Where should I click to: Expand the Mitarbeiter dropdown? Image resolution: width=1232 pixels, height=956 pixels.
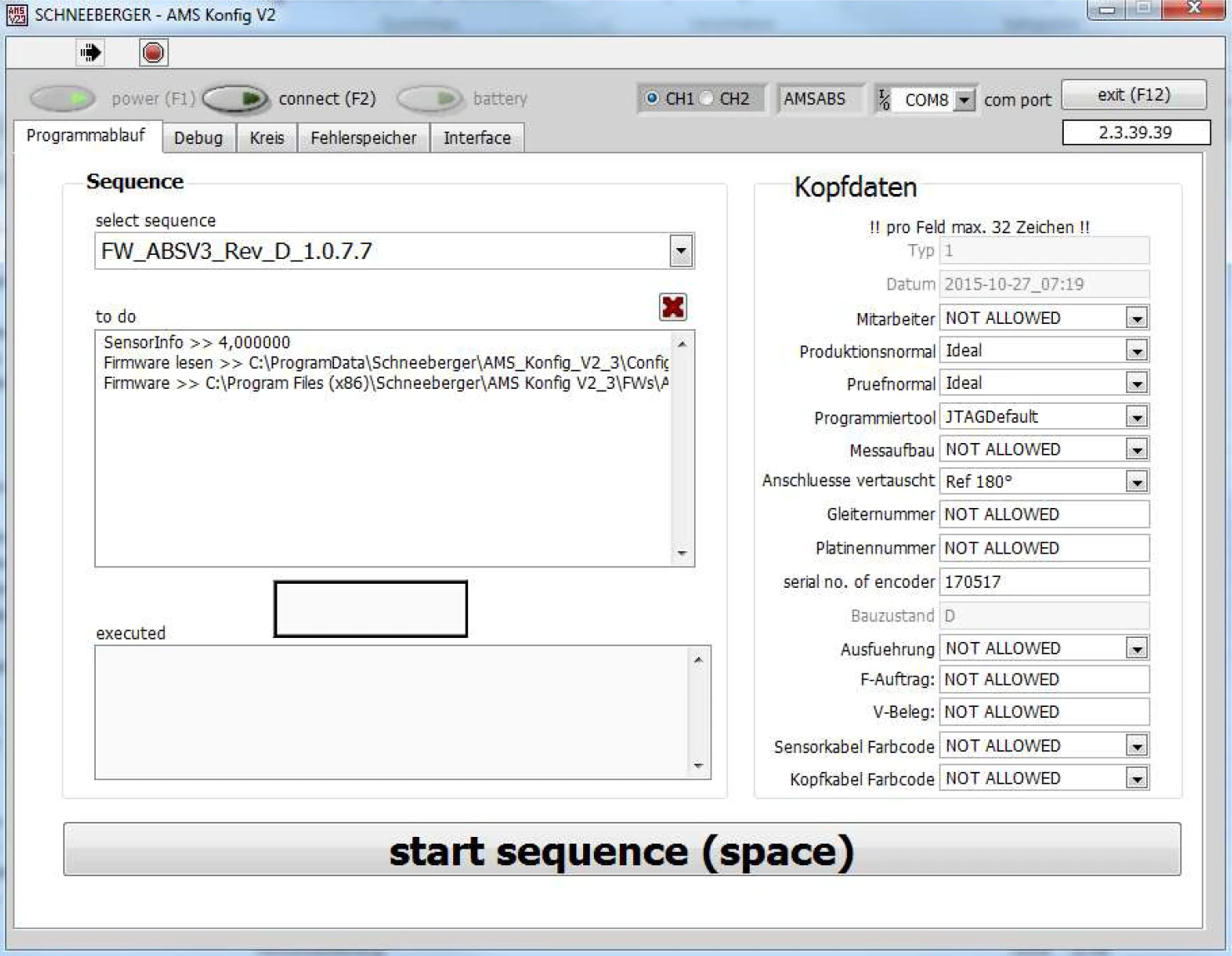[x=1136, y=318]
